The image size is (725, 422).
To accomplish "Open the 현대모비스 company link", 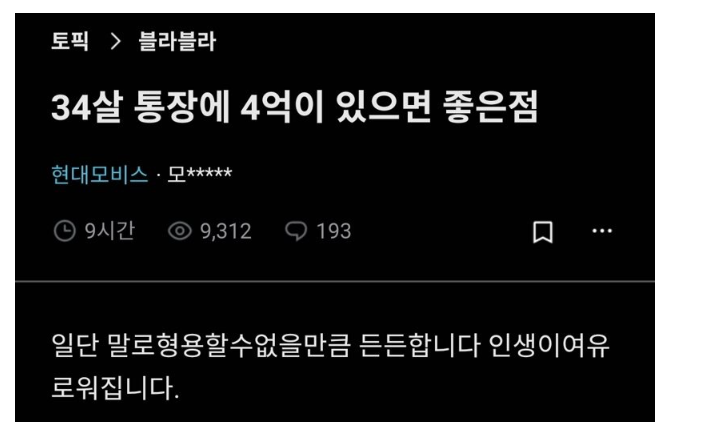I will click(x=99, y=174).
